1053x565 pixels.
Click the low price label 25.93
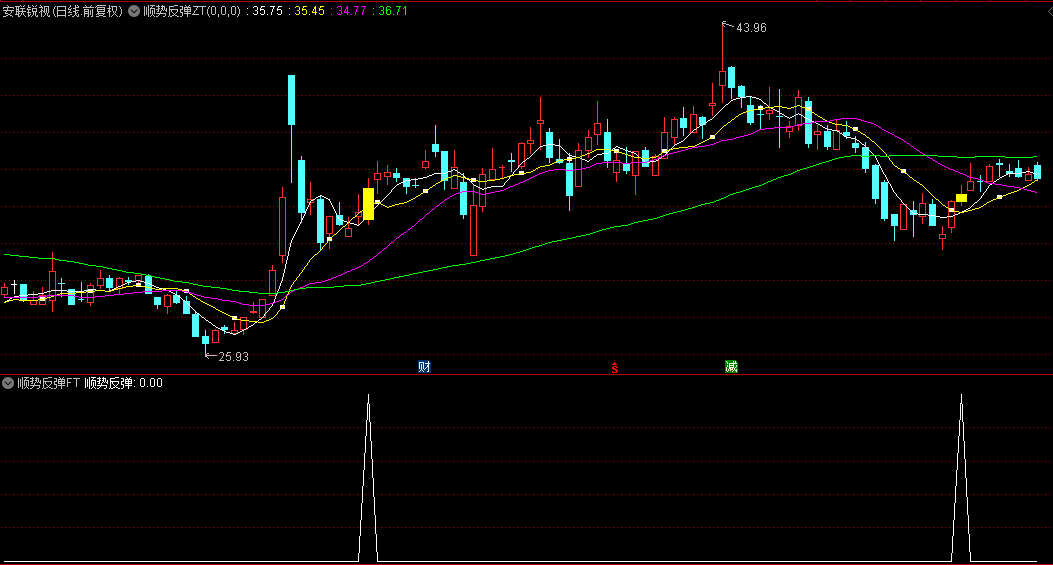coord(233,357)
